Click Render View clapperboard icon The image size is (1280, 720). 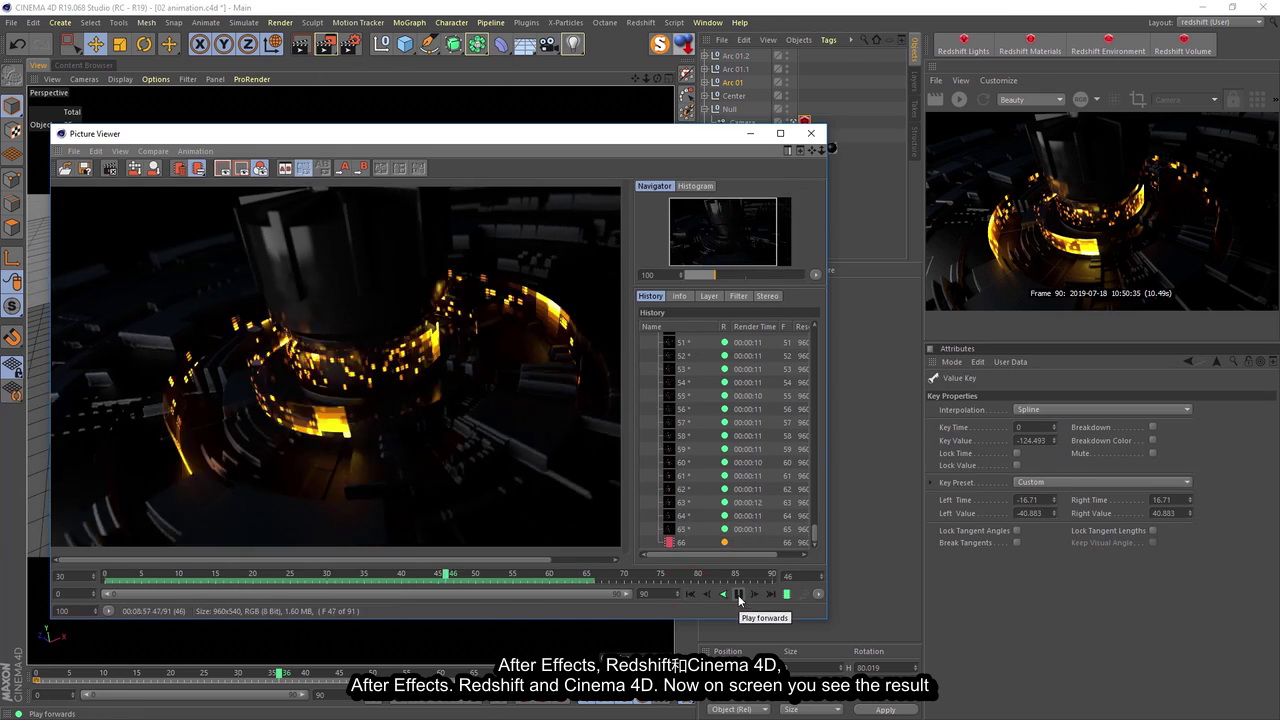point(301,44)
